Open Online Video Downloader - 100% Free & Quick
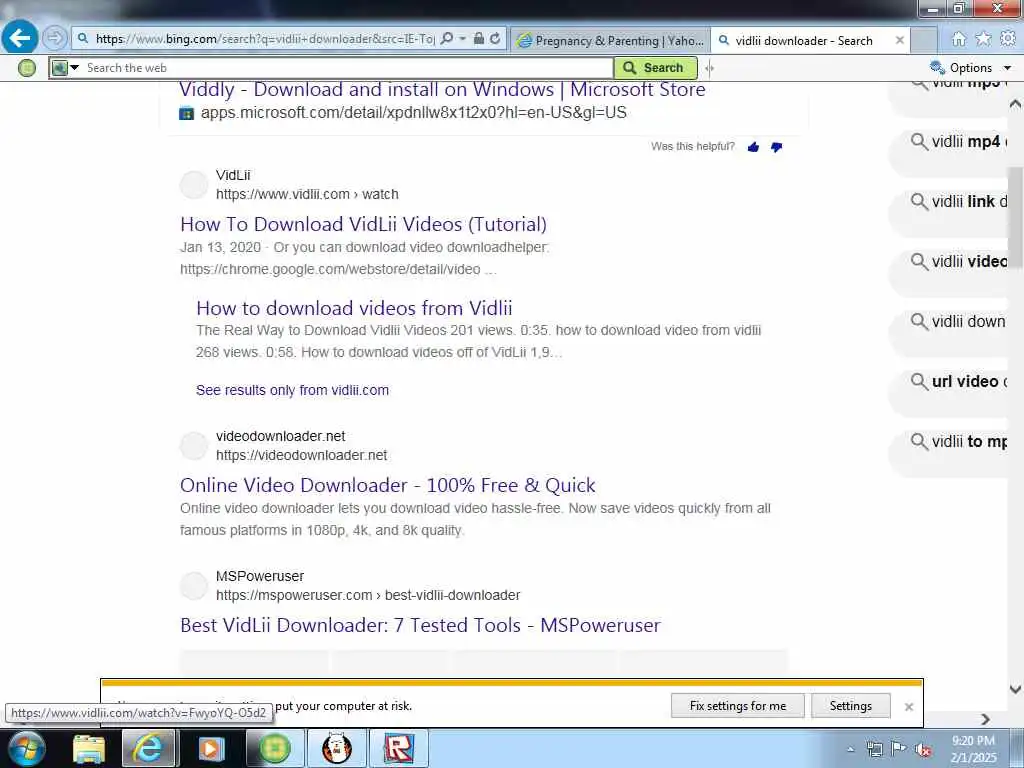Viewport: 1024px width, 768px height. click(x=387, y=485)
